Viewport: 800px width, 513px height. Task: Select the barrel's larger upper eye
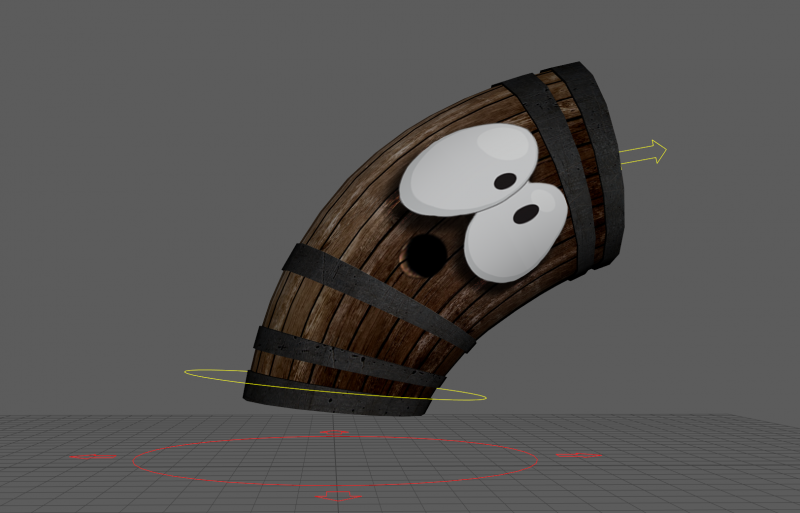pos(468,169)
